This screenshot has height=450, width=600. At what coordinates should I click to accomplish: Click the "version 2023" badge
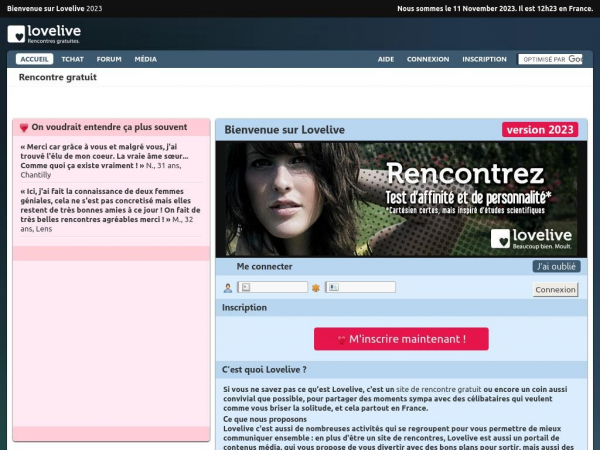click(540, 130)
